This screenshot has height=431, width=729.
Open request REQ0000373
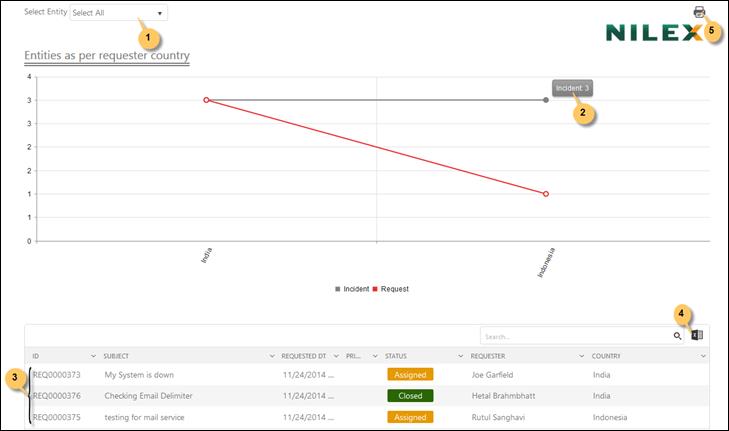point(56,375)
